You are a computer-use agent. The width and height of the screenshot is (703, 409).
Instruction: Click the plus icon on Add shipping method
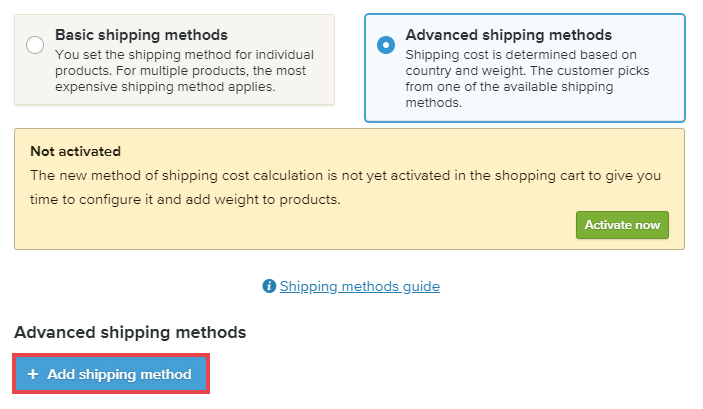33,375
